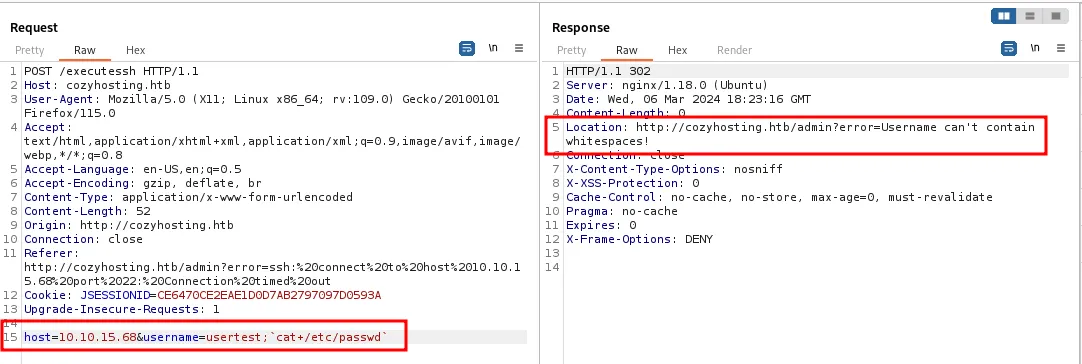Select the Raw tab in Request panel
This screenshot has height=364, width=1082.
click(85, 50)
